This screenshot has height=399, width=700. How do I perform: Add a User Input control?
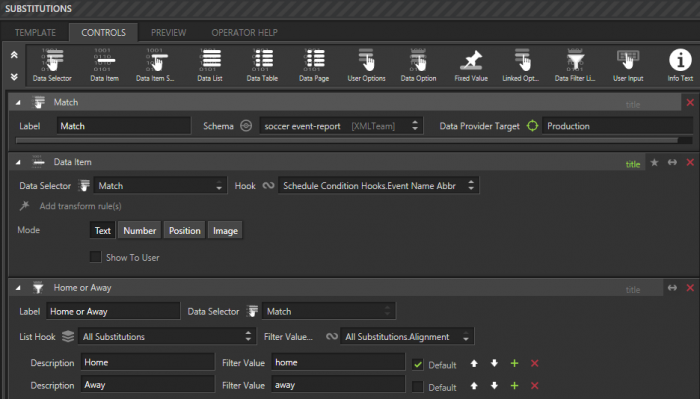click(x=628, y=65)
